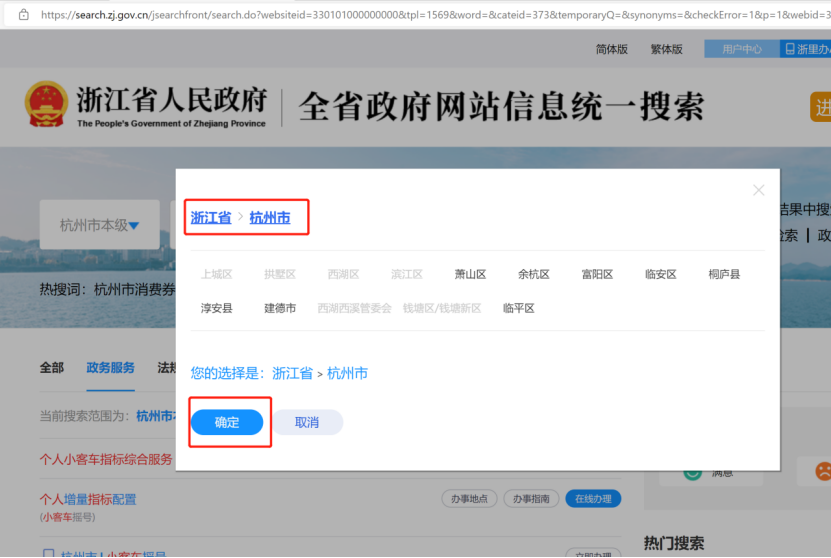Screen dimensions: 831x558
Task: Select 杭州市 in the dialog breadcrumb
Action: click(x=269, y=217)
